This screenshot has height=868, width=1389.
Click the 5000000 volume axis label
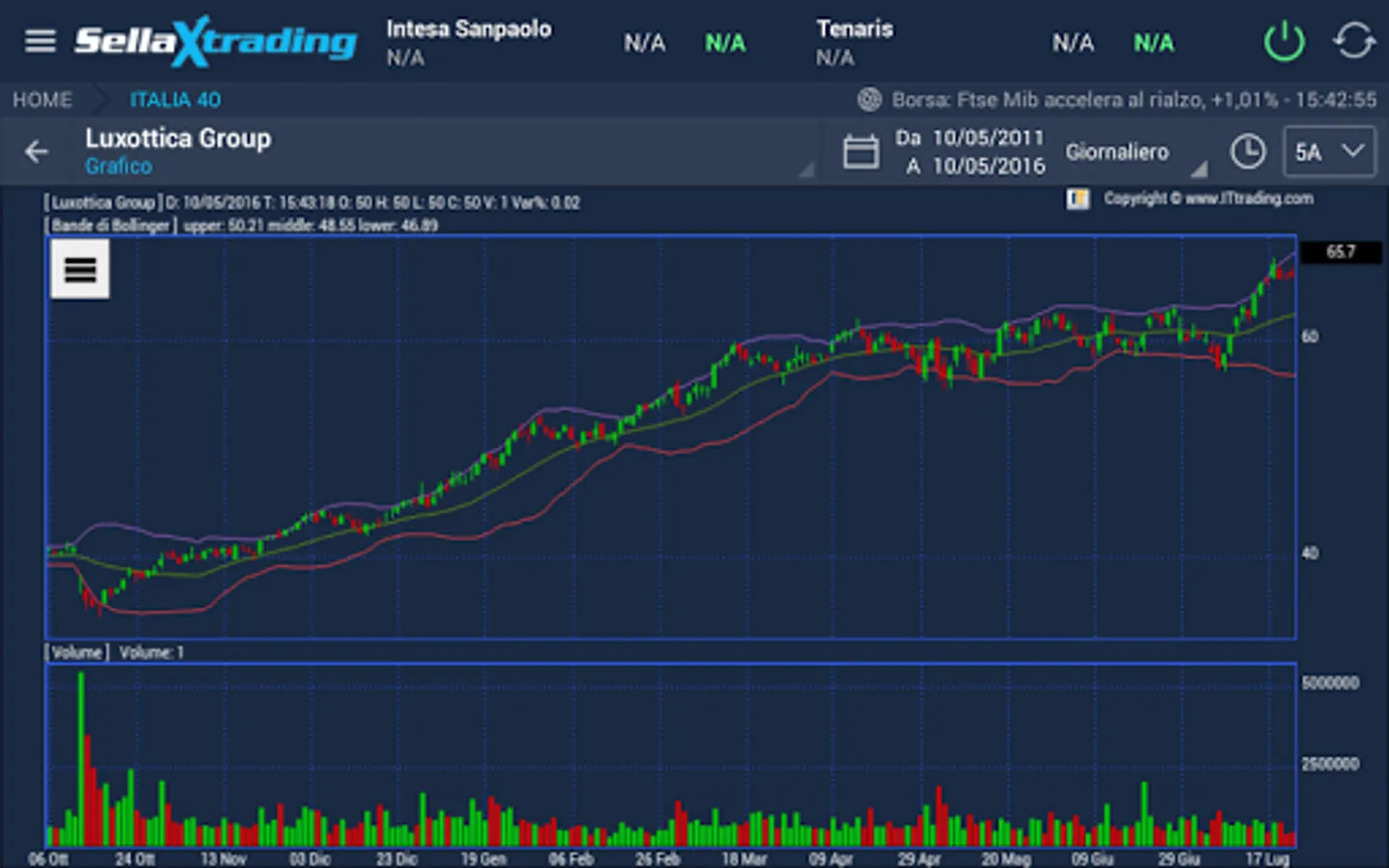(1330, 683)
